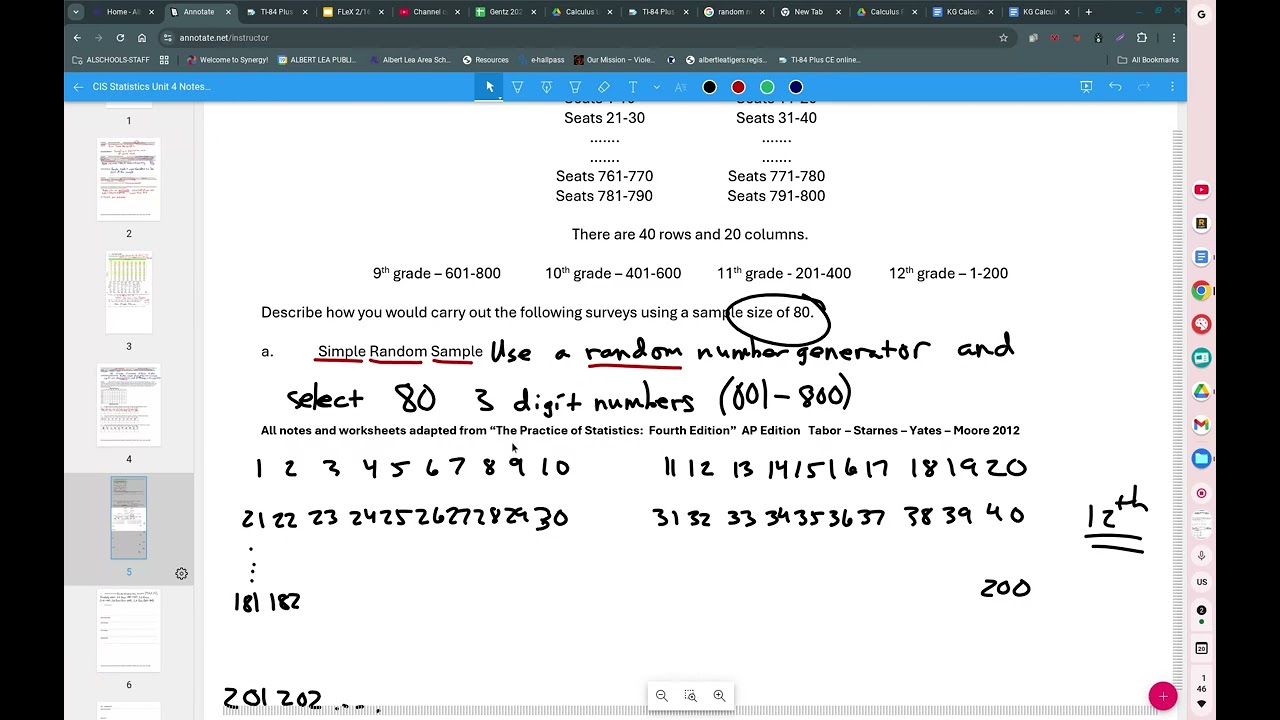Open the e-hallpass bookmark
1280x720 pixels.
pyautogui.click(x=541, y=60)
